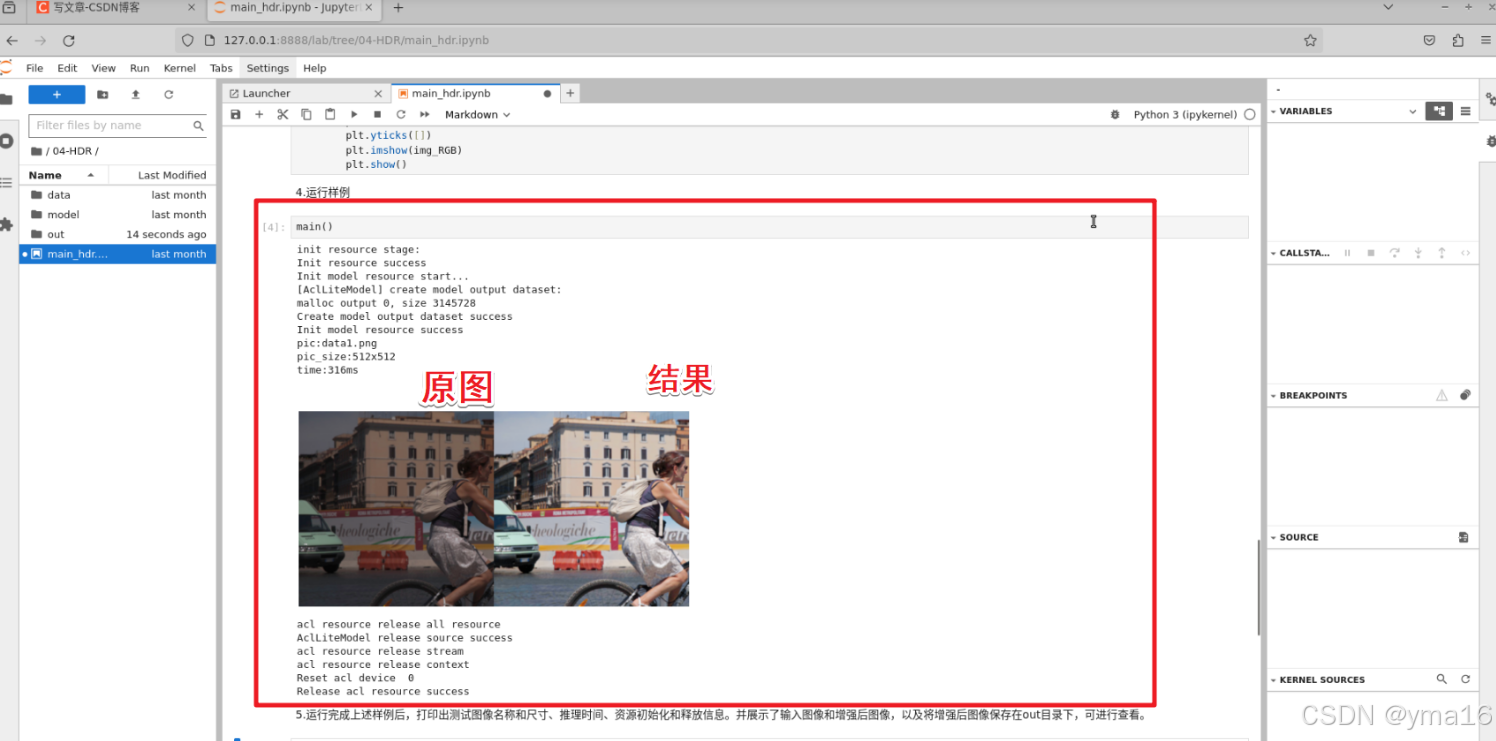Create a new launcher with blue plus button
This screenshot has width=1496, height=741.
(56, 94)
